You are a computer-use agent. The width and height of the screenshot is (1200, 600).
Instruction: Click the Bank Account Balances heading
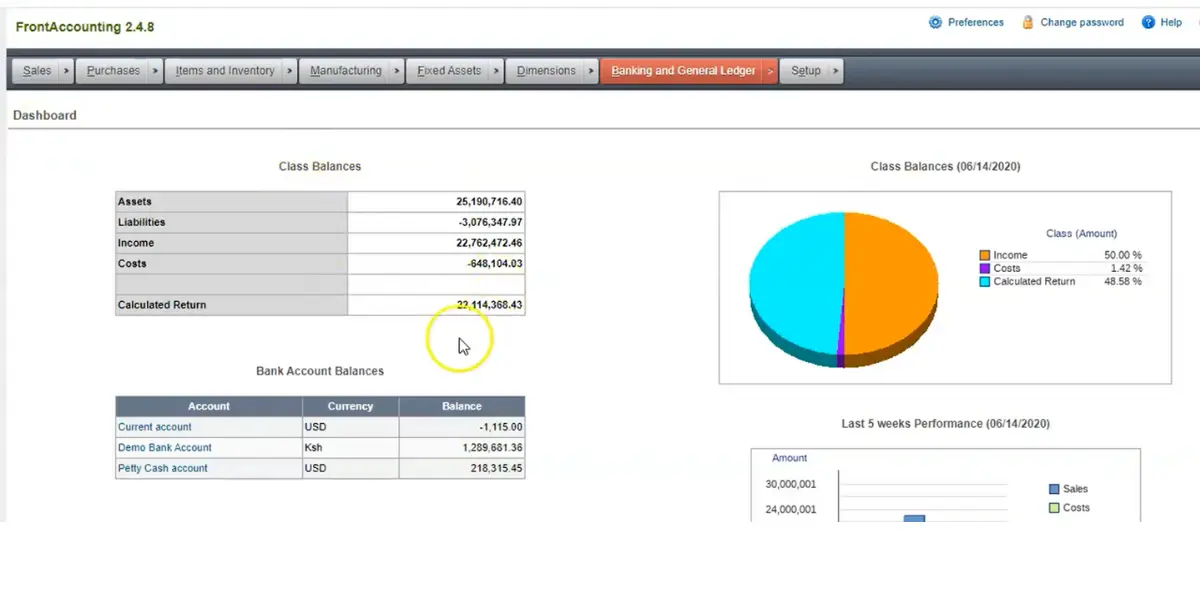click(320, 371)
